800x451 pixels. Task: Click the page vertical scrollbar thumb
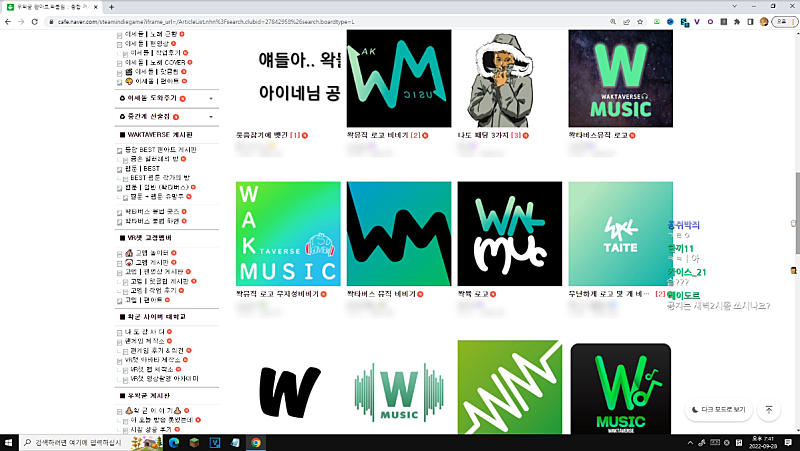pos(797,213)
